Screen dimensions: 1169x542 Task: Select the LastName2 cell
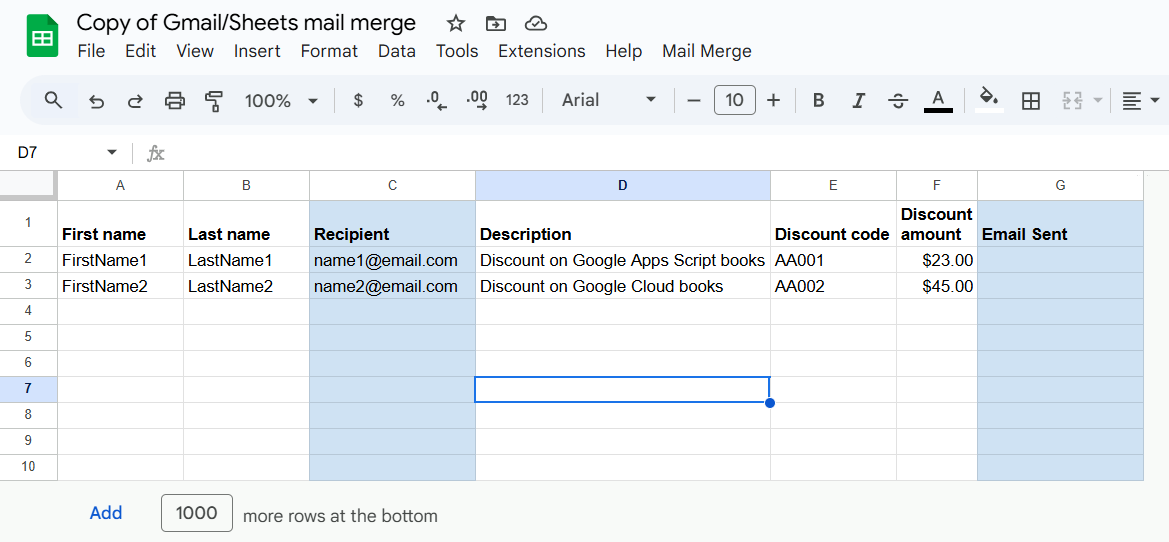(247, 286)
